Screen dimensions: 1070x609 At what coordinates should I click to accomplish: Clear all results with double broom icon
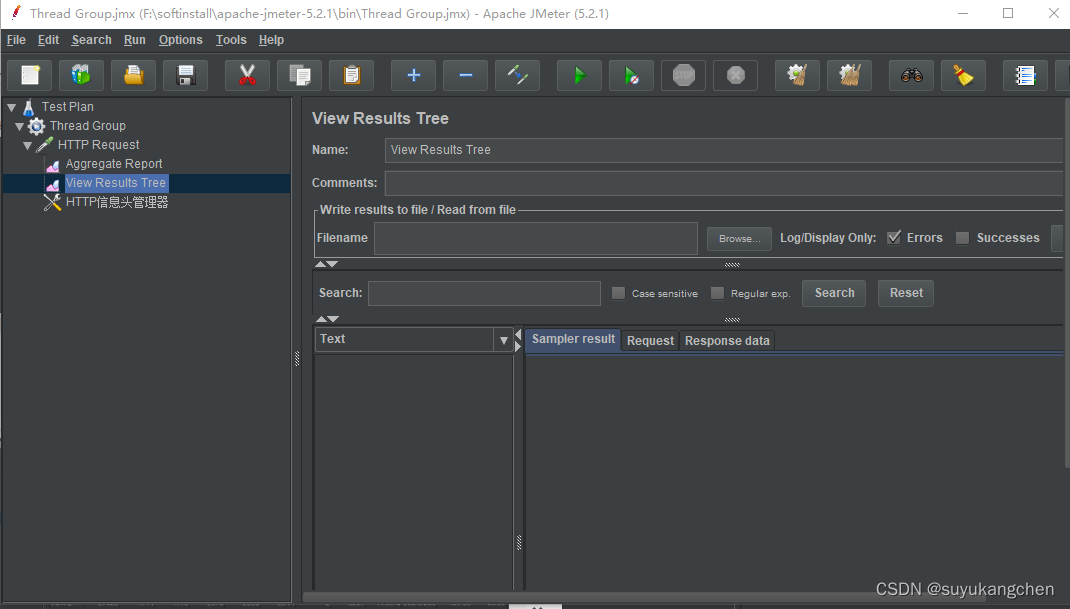tap(850, 75)
